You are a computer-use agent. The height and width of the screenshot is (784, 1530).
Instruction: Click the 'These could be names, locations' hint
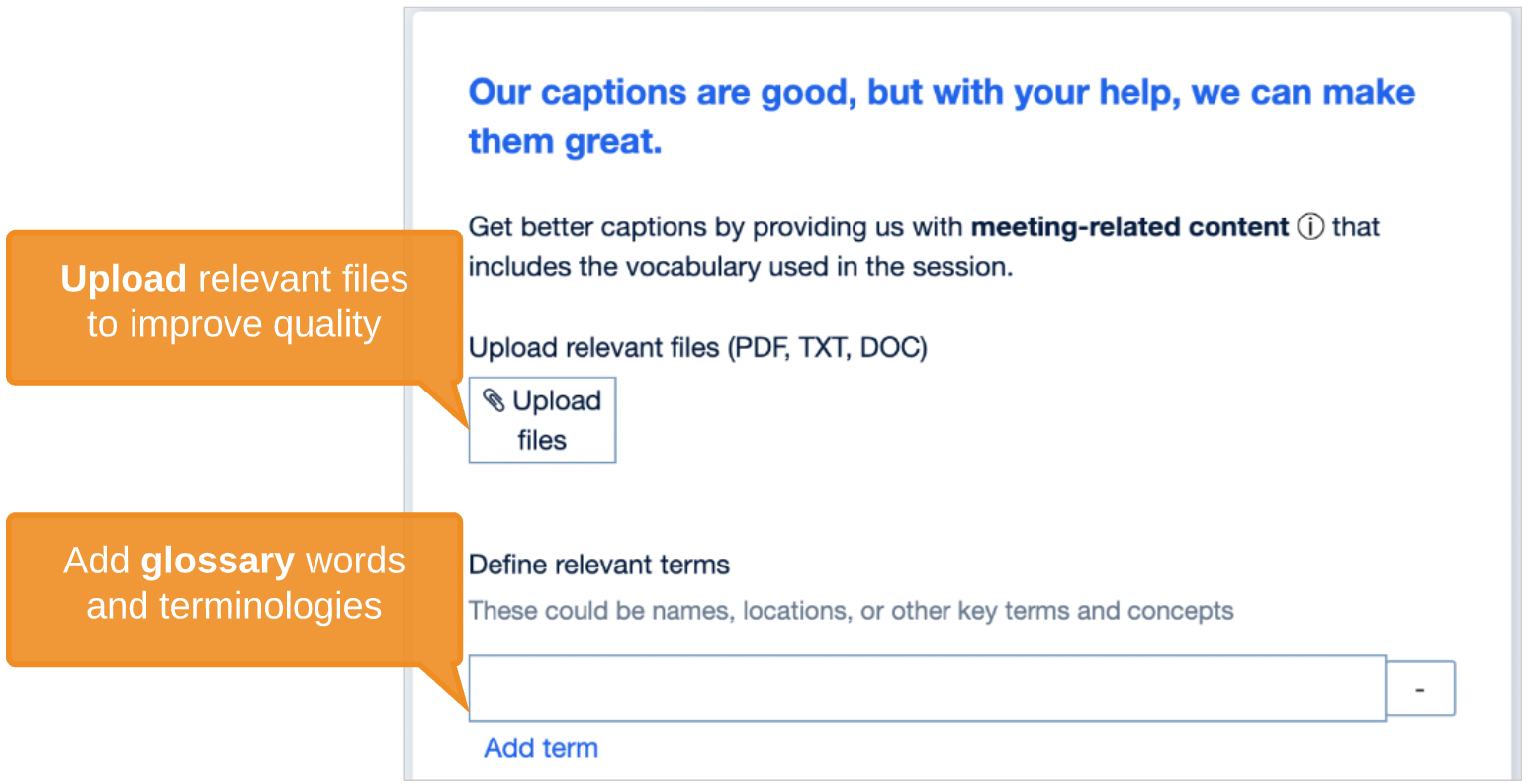(x=851, y=611)
